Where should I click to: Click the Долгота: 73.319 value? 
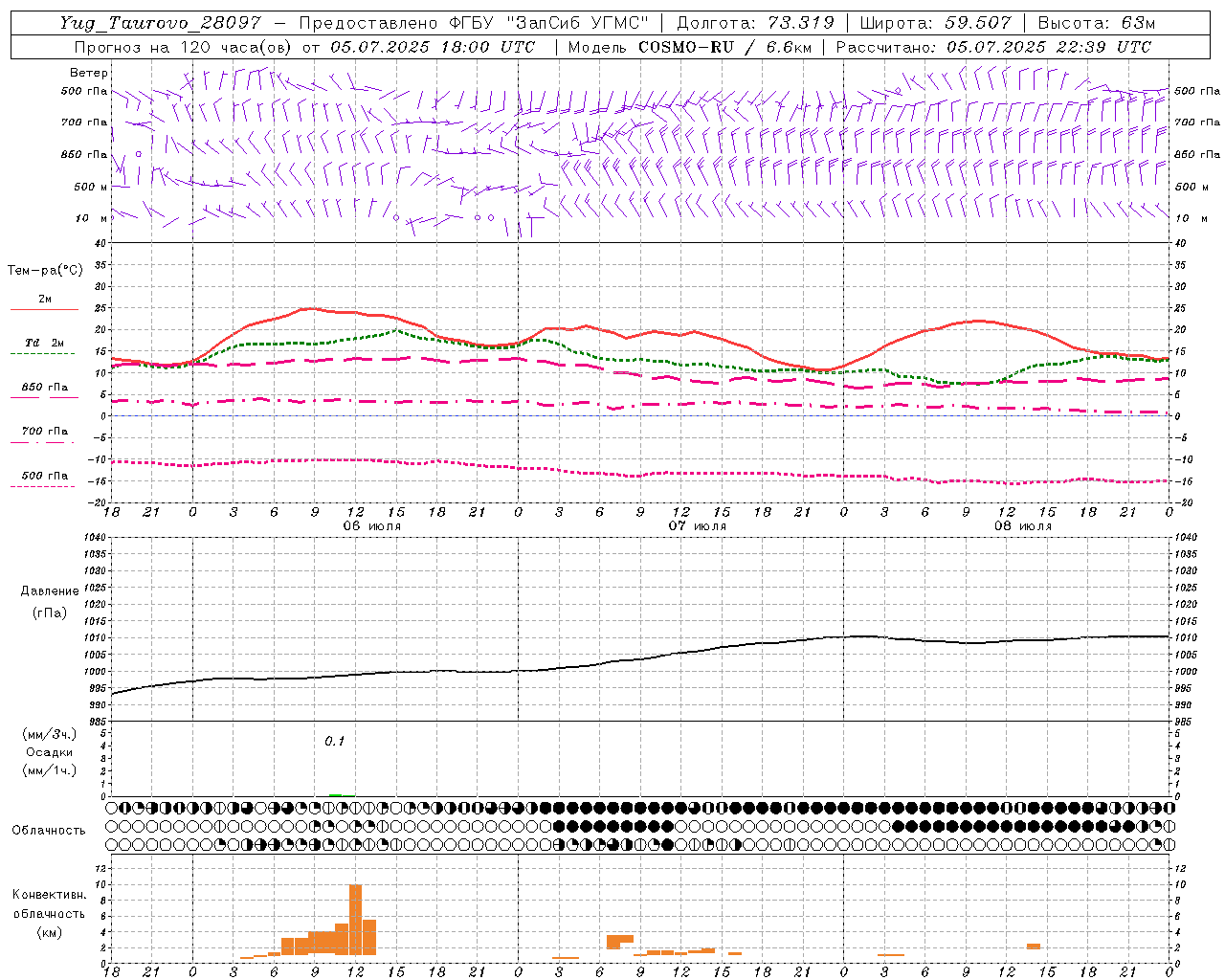tap(755, 23)
